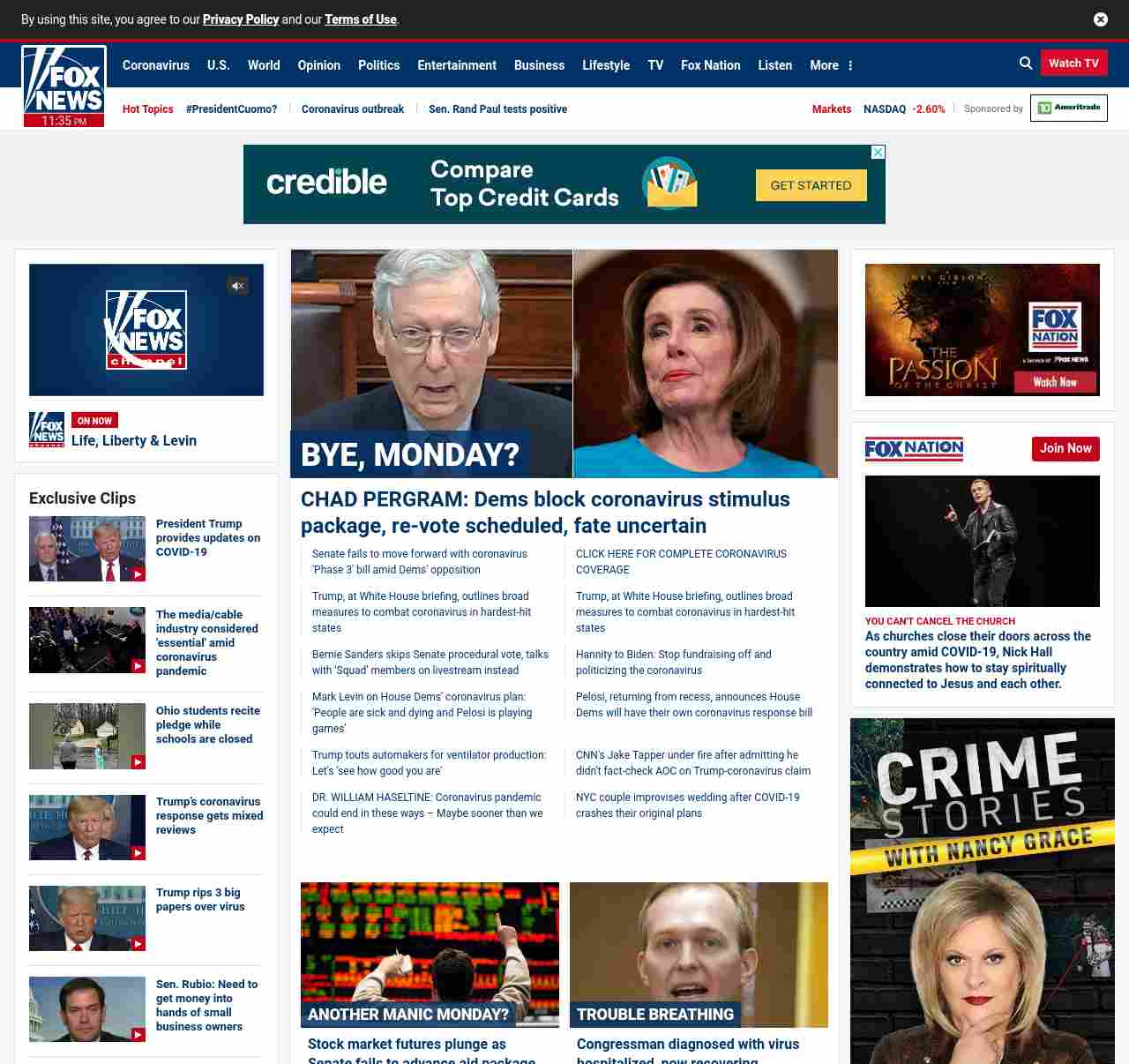Expand the More menu in navigation

(831, 65)
